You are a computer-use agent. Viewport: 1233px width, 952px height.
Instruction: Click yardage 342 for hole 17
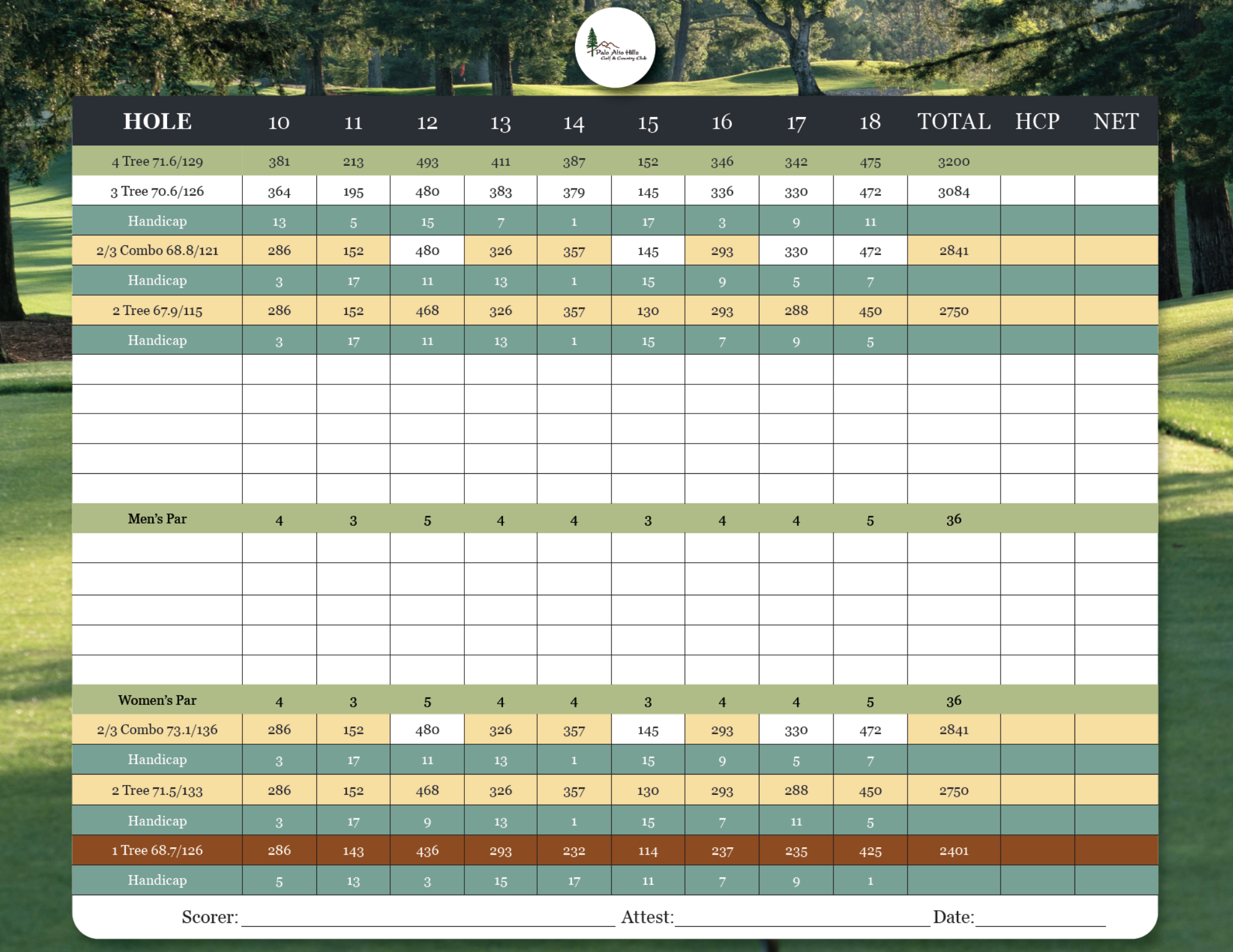pyautogui.click(x=796, y=162)
